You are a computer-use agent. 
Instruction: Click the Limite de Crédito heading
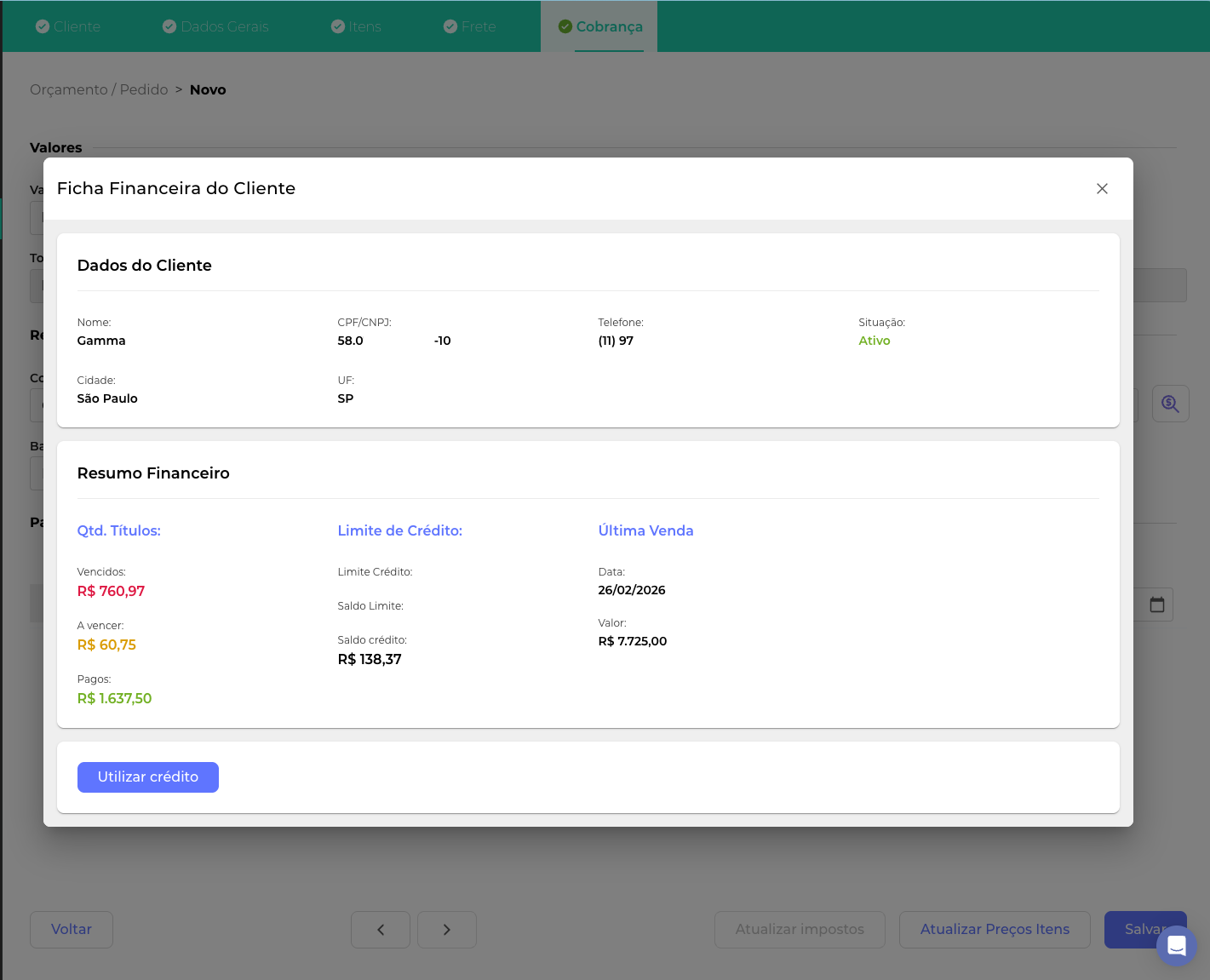(x=400, y=530)
